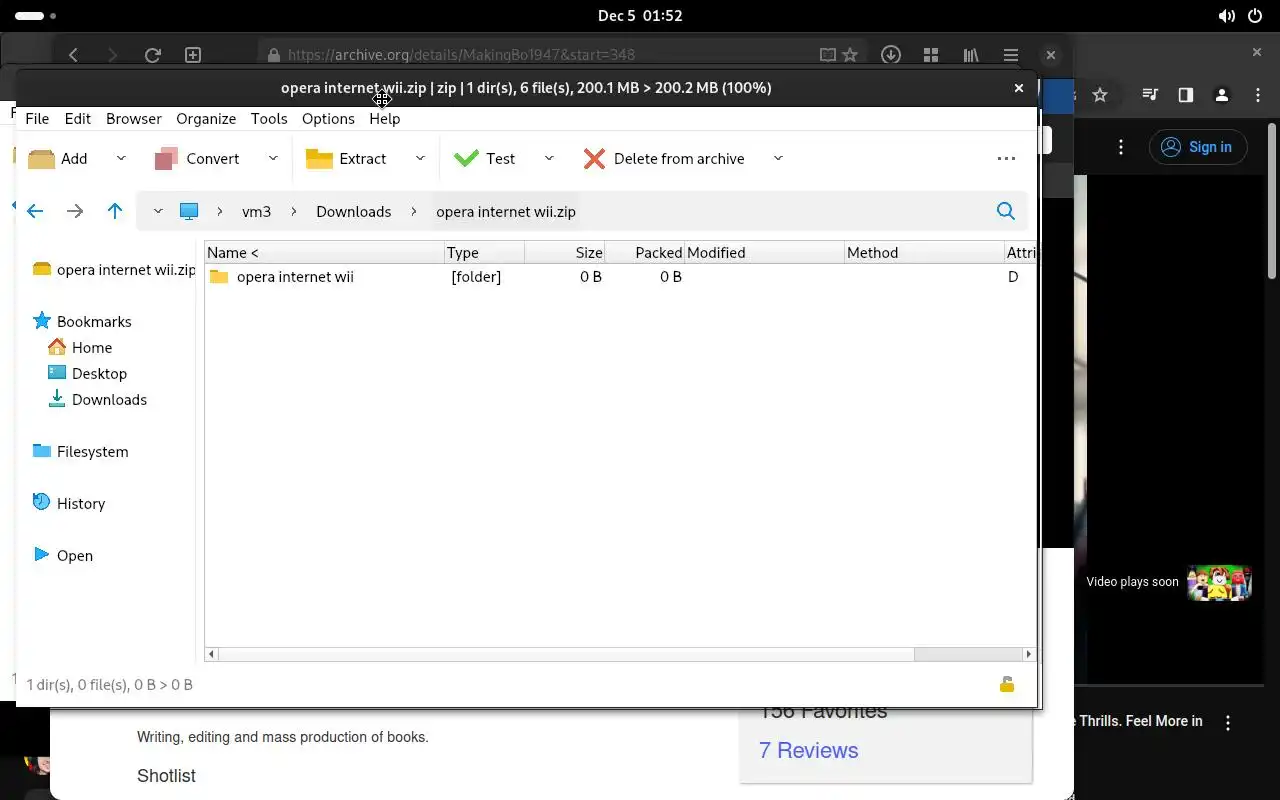Click the profile icon in right browser window
Image resolution: width=1280 pixels, height=800 pixels.
pyautogui.click(x=1221, y=95)
